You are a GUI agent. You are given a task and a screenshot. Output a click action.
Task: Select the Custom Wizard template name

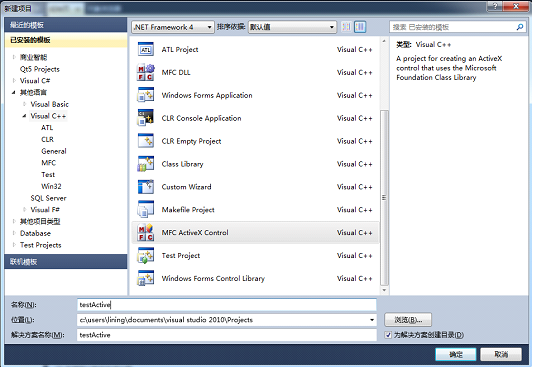tap(187, 187)
